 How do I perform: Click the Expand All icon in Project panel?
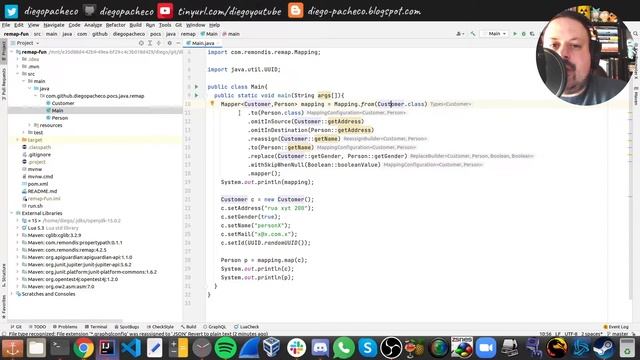[x=150, y=43]
